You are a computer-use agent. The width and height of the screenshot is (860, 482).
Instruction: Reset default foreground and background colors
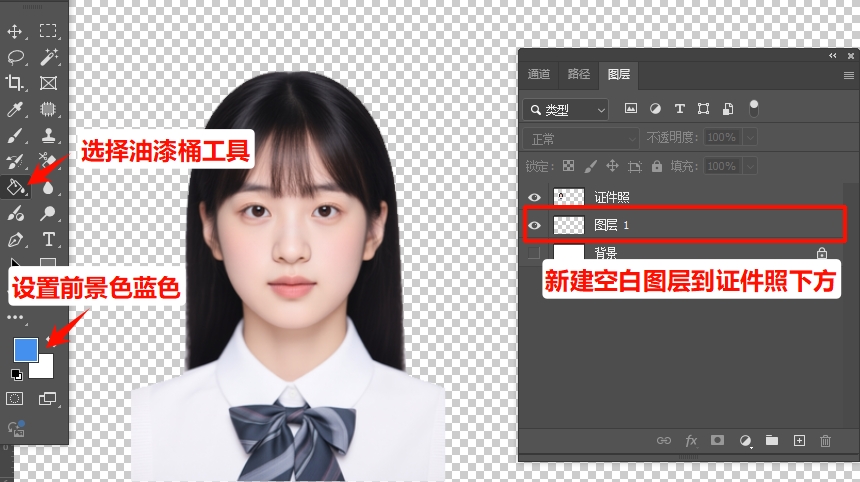[x=16, y=375]
